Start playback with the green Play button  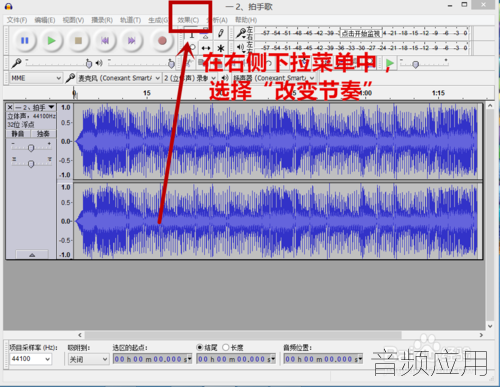click(x=51, y=41)
